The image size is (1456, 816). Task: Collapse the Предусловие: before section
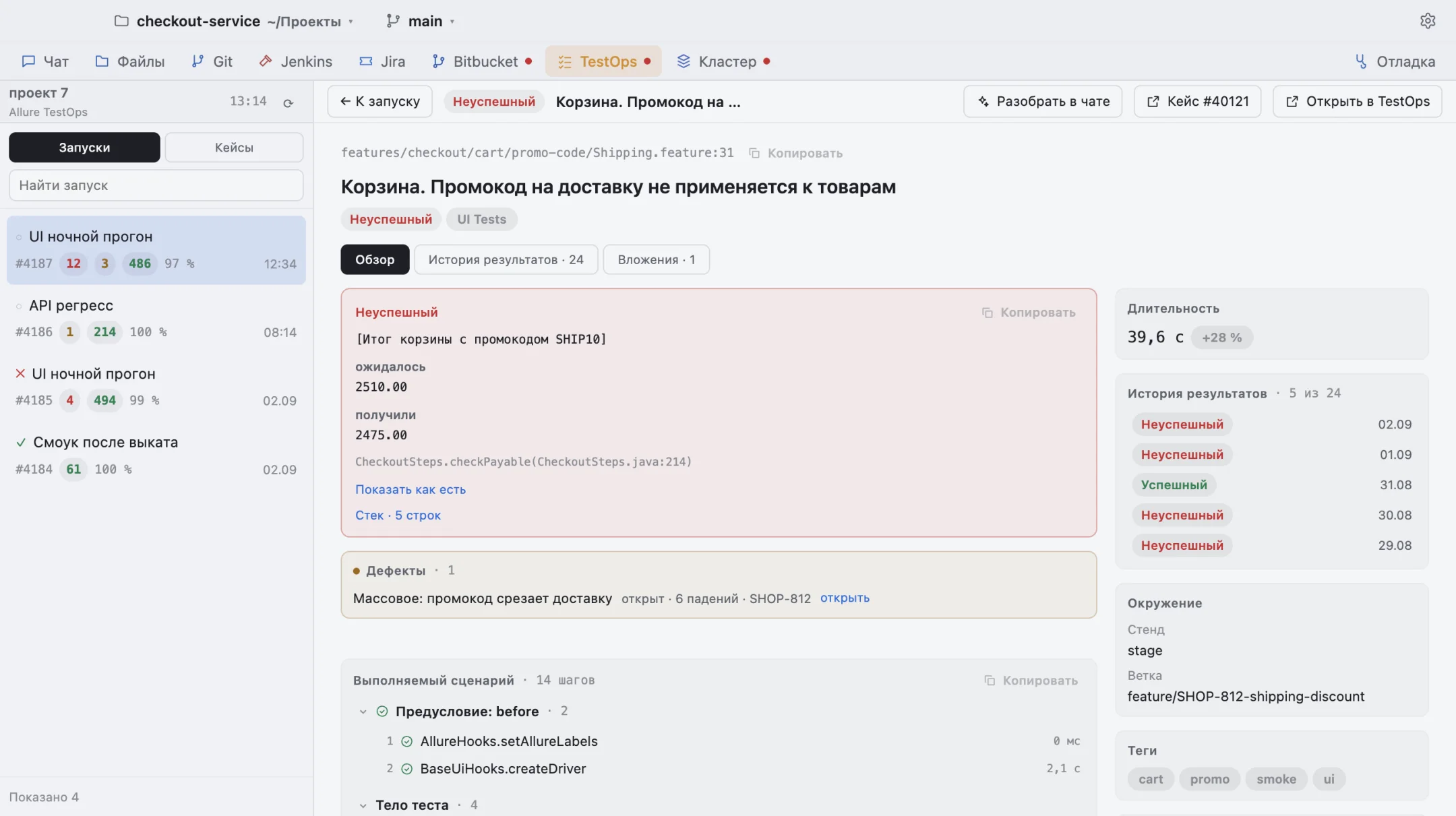tap(363, 712)
